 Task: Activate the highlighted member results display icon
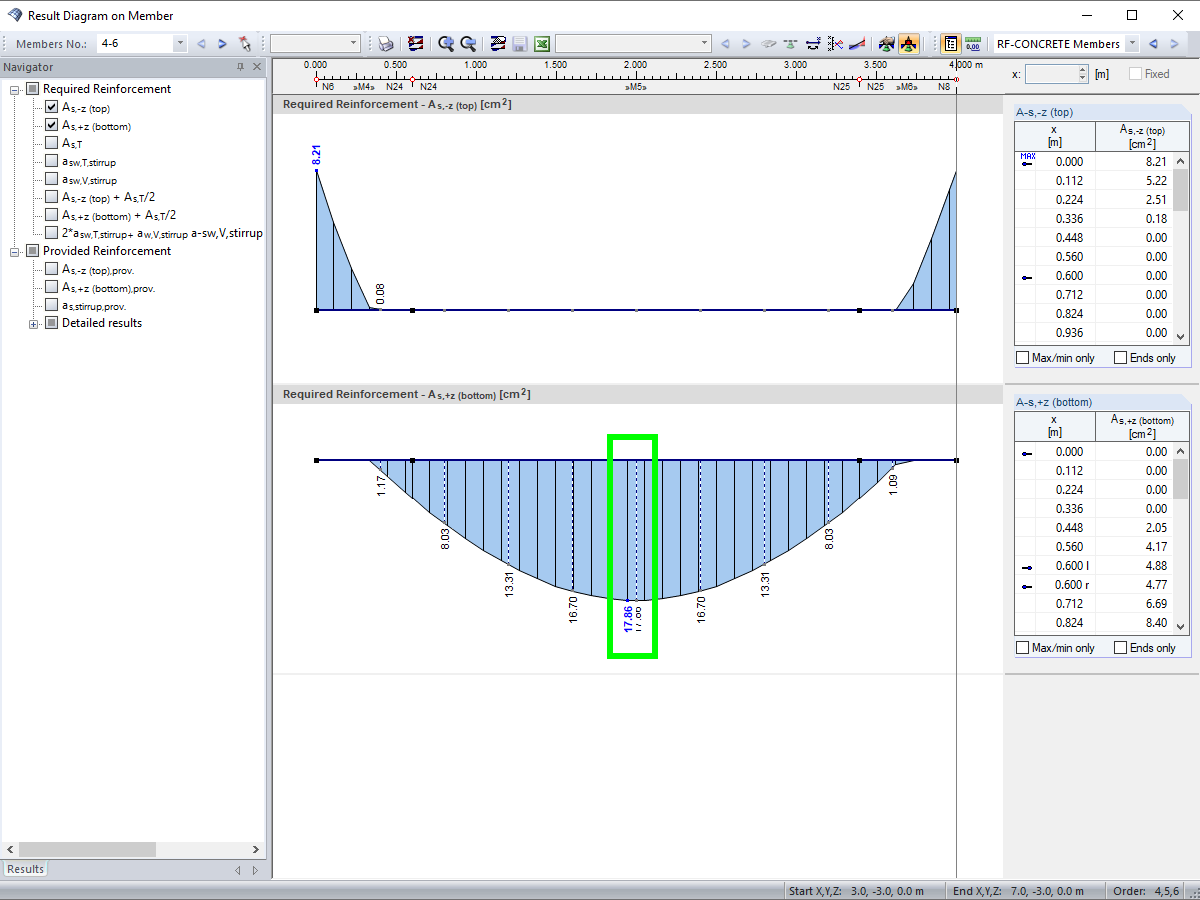(909, 43)
